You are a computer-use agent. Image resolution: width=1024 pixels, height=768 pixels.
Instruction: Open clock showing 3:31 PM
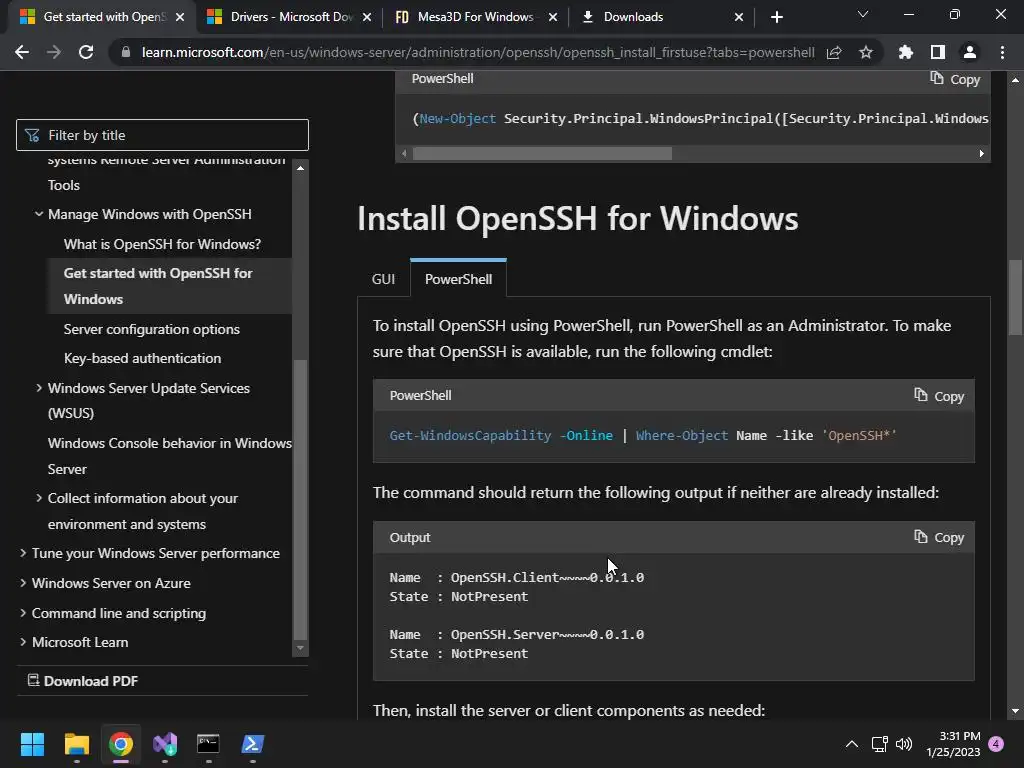953,744
